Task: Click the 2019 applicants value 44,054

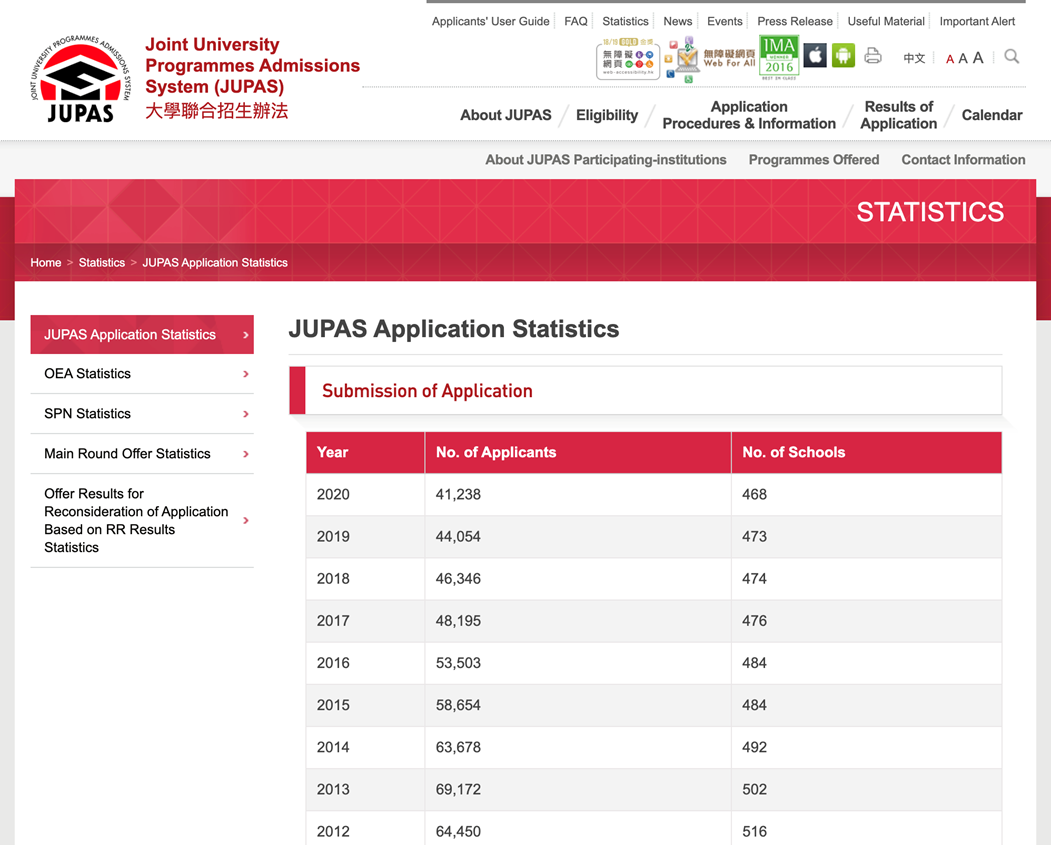Action: pos(458,537)
